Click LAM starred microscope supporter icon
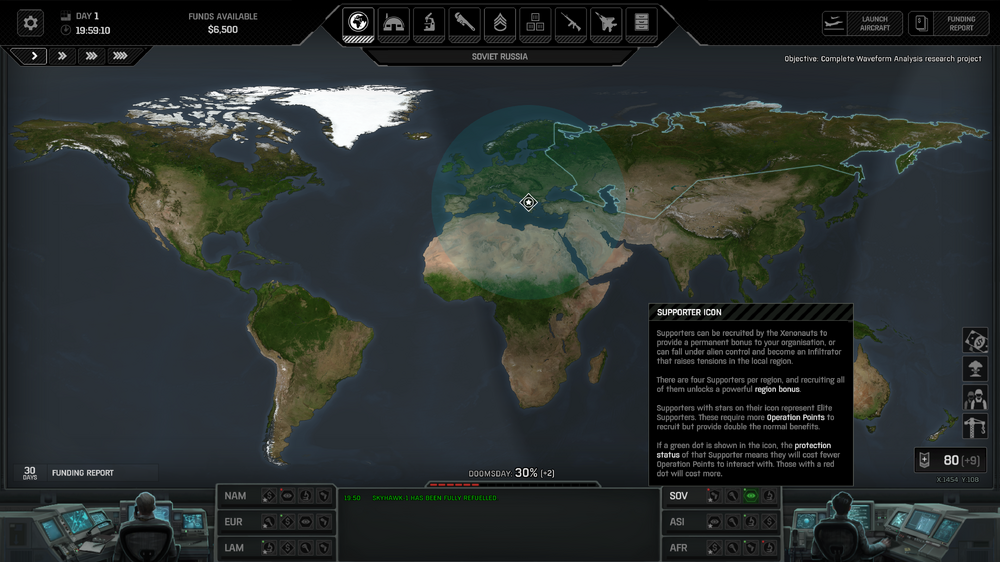 pyautogui.click(x=268, y=548)
